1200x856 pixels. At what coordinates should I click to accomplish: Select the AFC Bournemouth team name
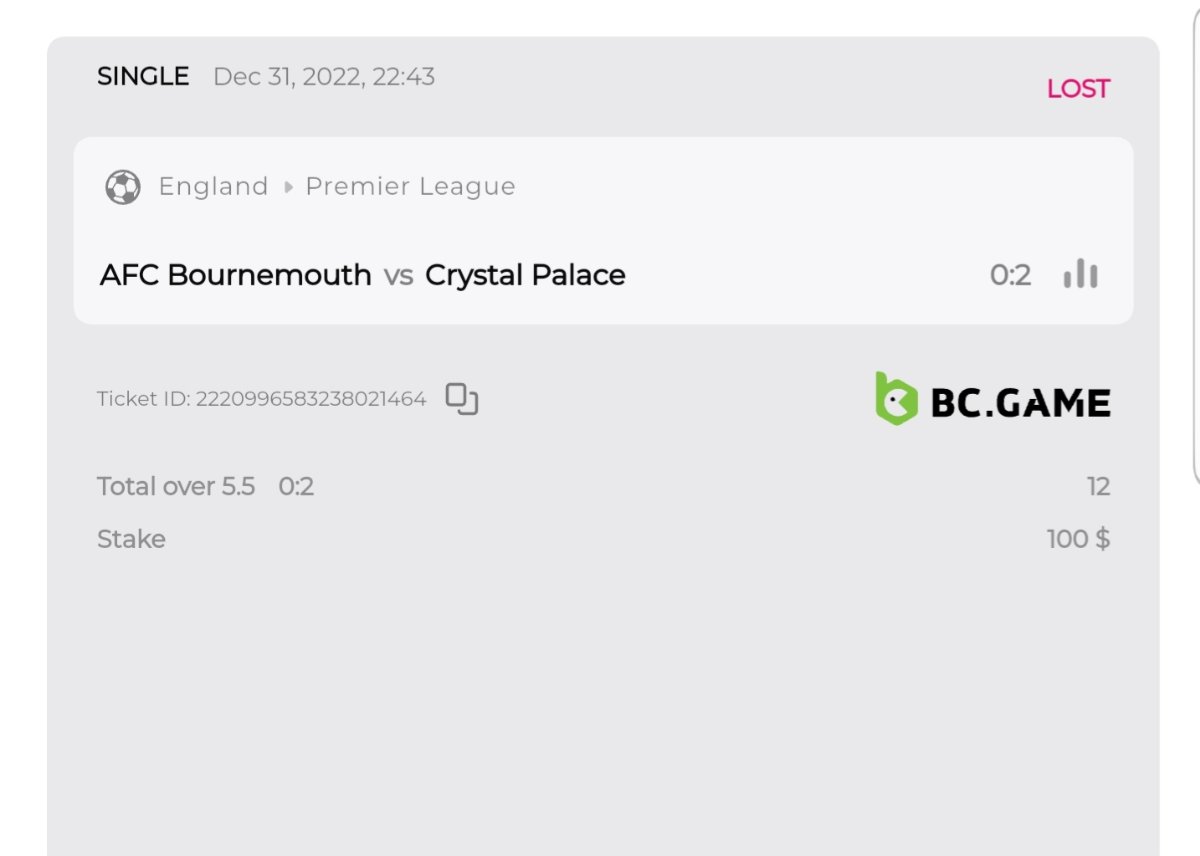(235, 275)
